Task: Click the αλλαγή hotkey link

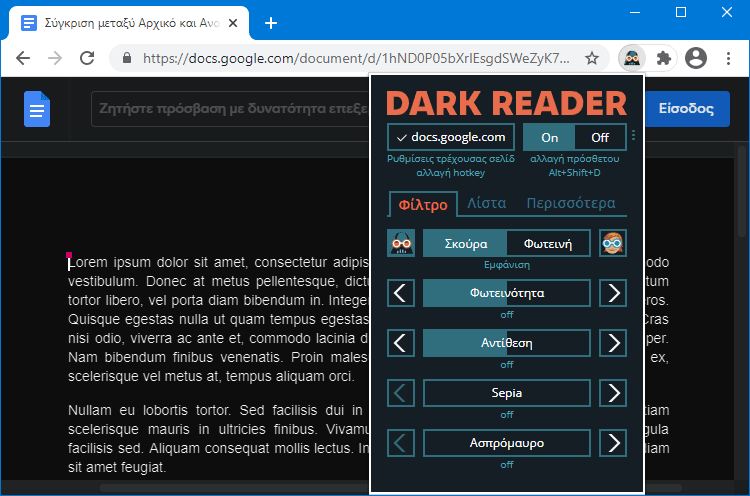Action: tap(450, 173)
